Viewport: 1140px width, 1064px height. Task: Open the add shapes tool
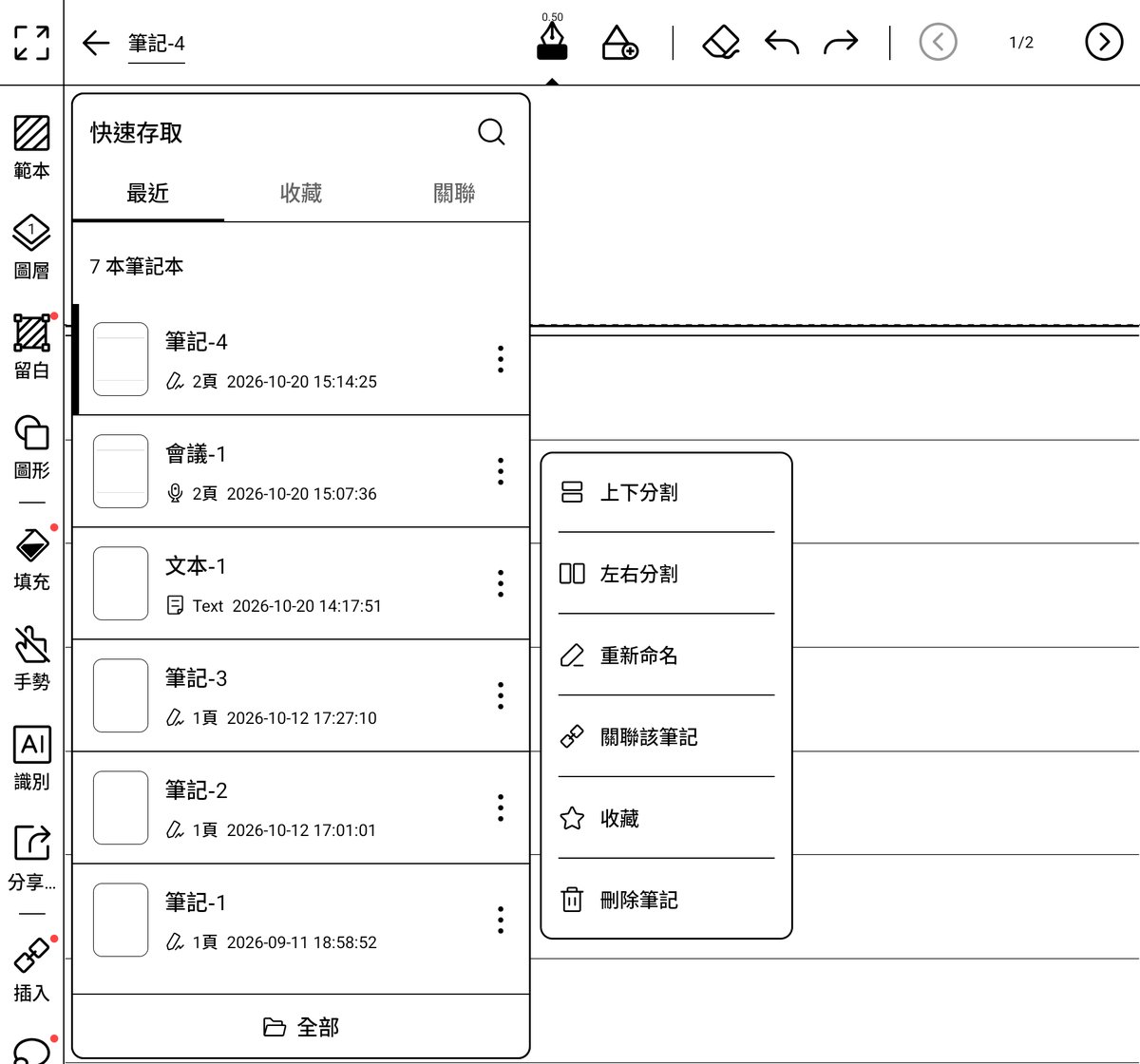coord(619,43)
